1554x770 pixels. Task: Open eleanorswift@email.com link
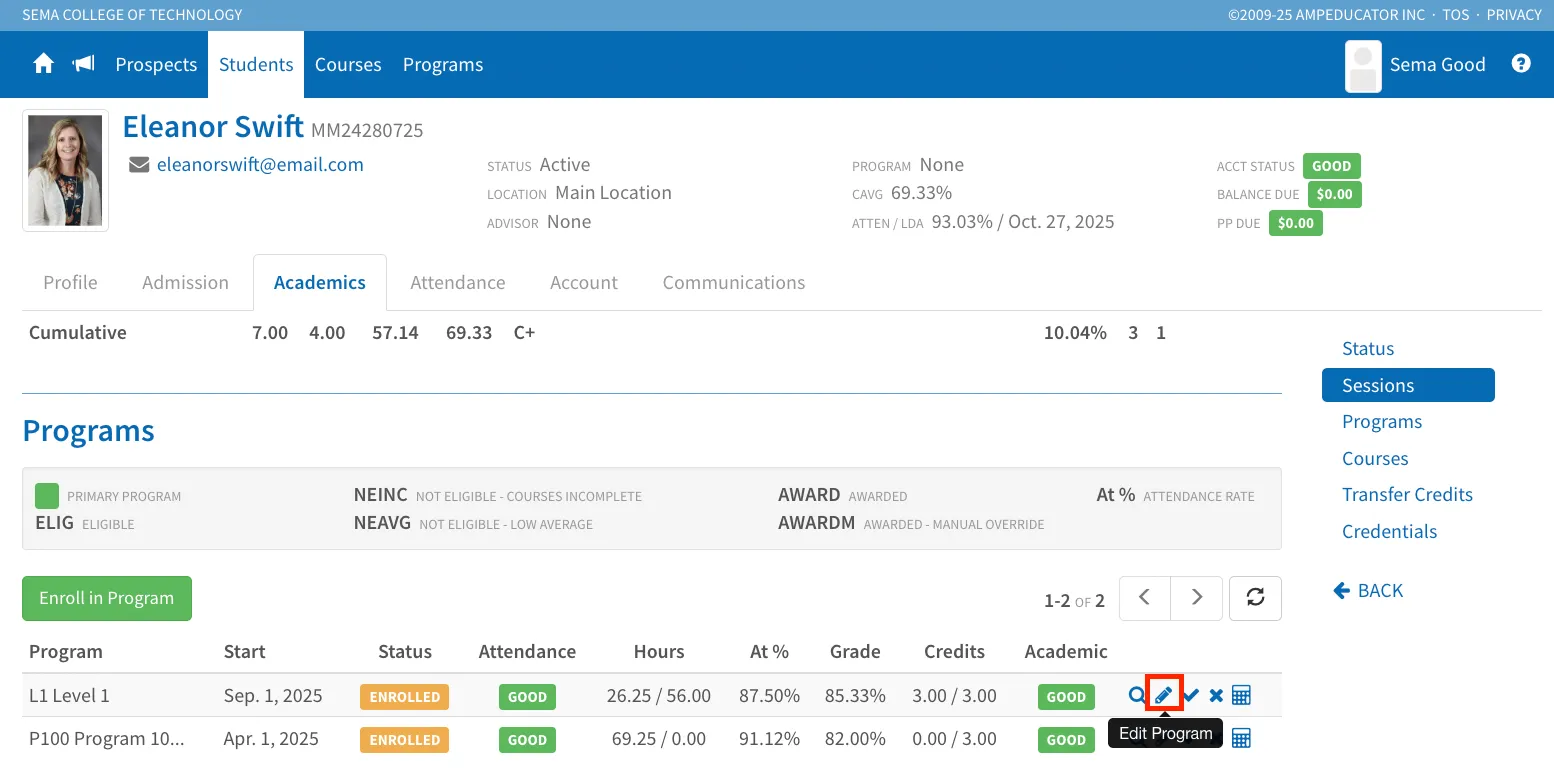pos(260,164)
